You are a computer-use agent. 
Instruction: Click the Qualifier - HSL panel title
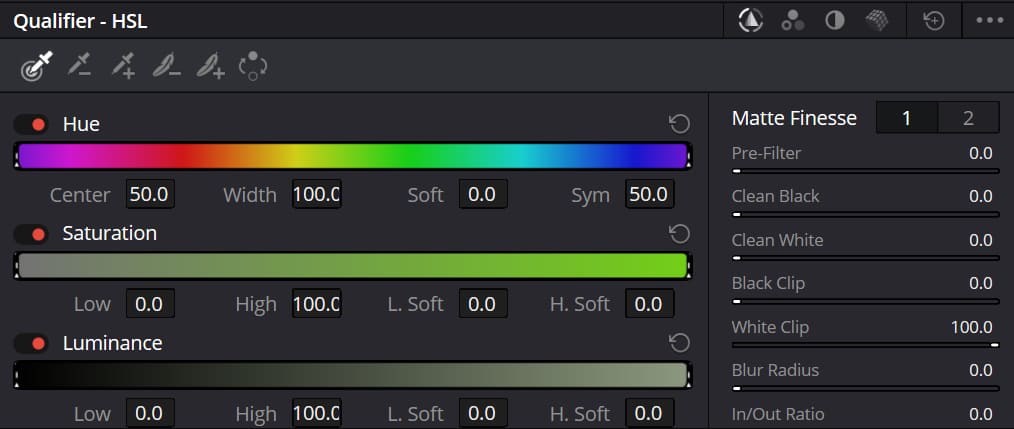click(81, 21)
